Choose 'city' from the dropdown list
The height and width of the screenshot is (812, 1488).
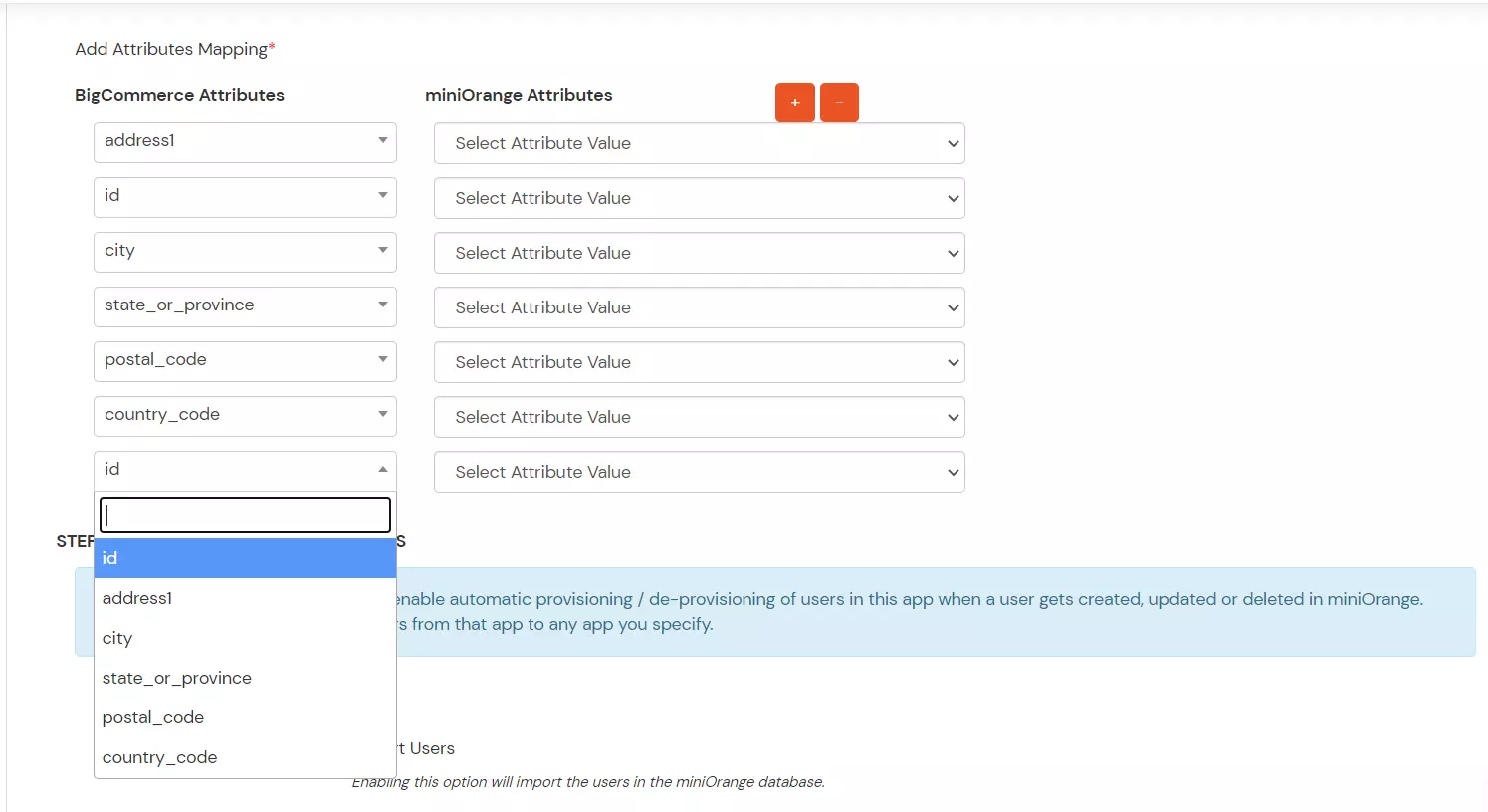[245, 638]
